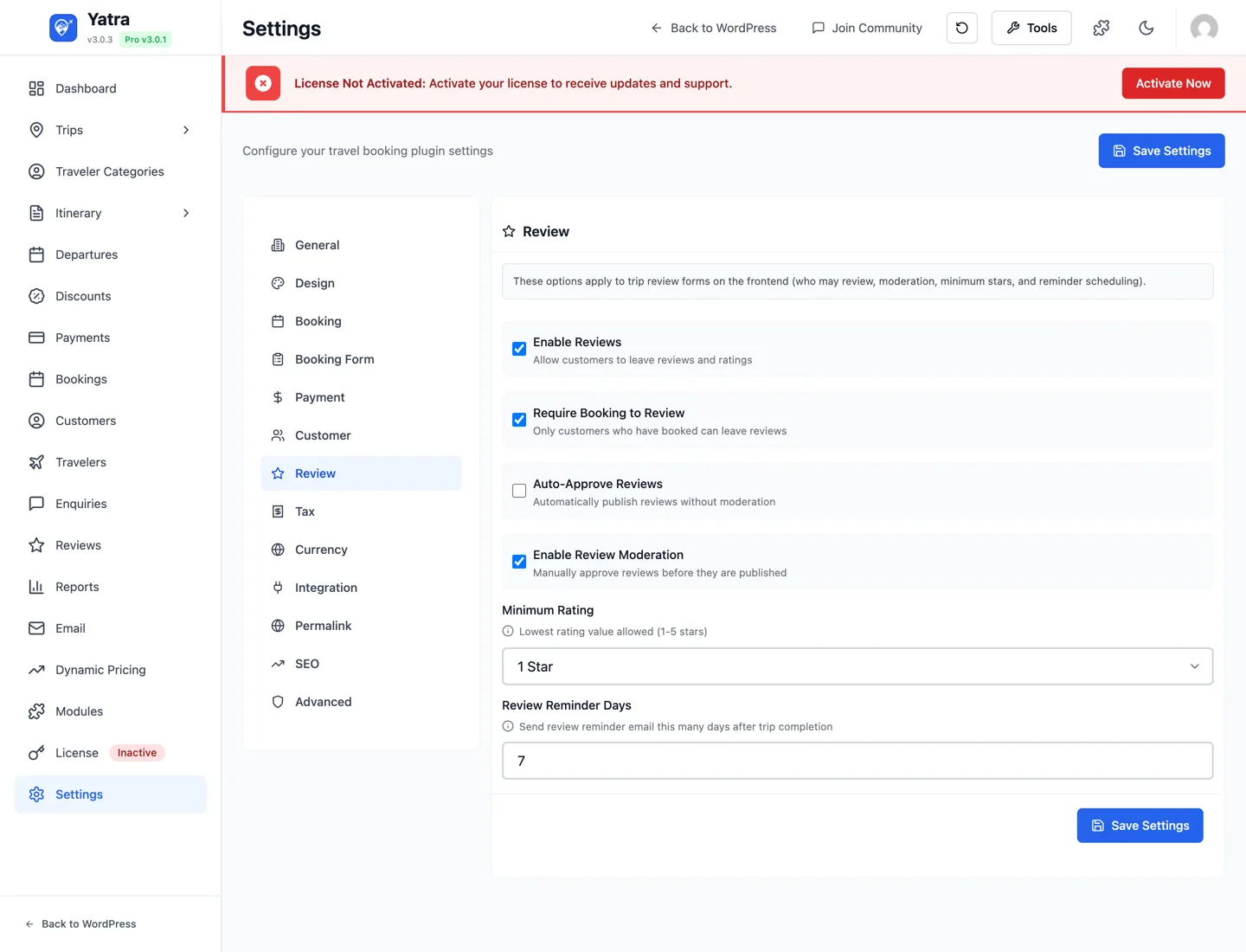Click the Yatra logo icon
The height and width of the screenshot is (952, 1246).
(x=63, y=28)
